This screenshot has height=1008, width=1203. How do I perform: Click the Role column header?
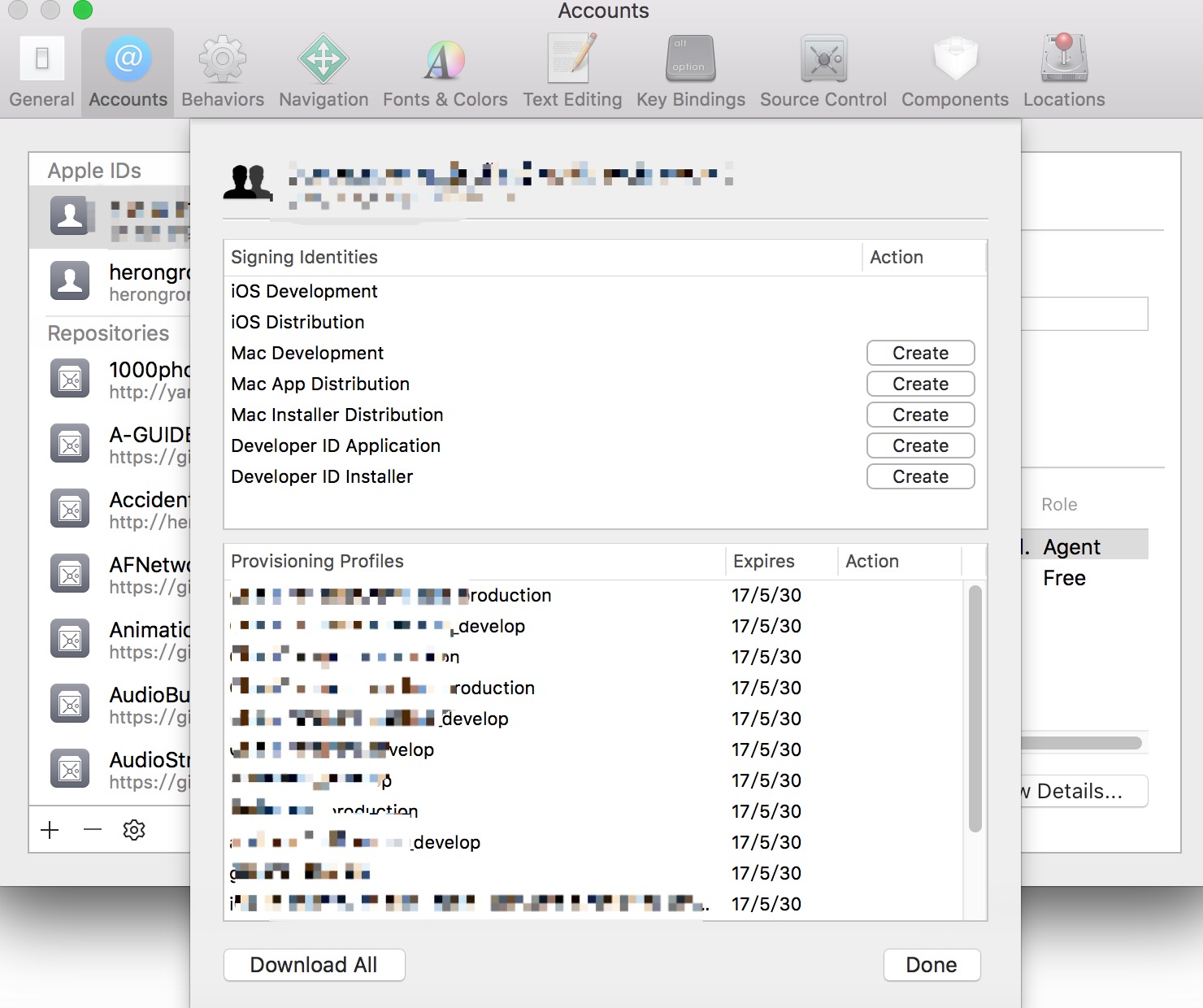click(1059, 504)
